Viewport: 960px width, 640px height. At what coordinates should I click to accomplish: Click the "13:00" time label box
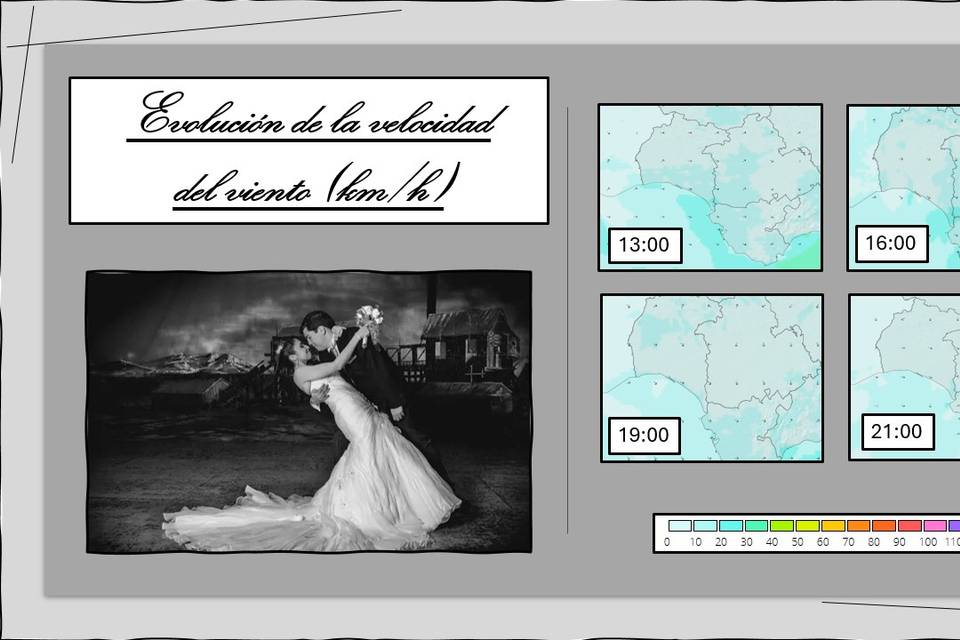[645, 245]
